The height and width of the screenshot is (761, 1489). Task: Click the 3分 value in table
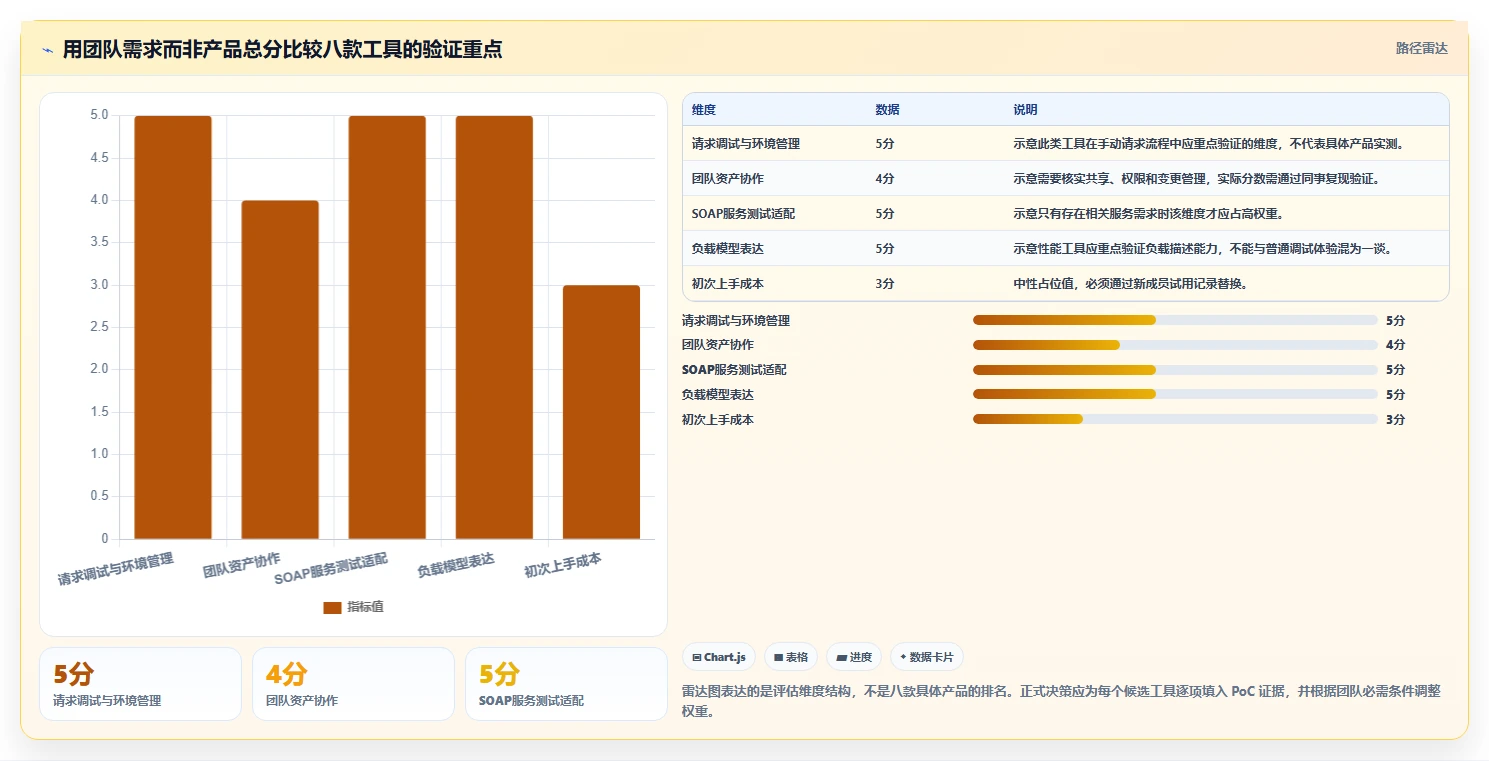(x=884, y=284)
